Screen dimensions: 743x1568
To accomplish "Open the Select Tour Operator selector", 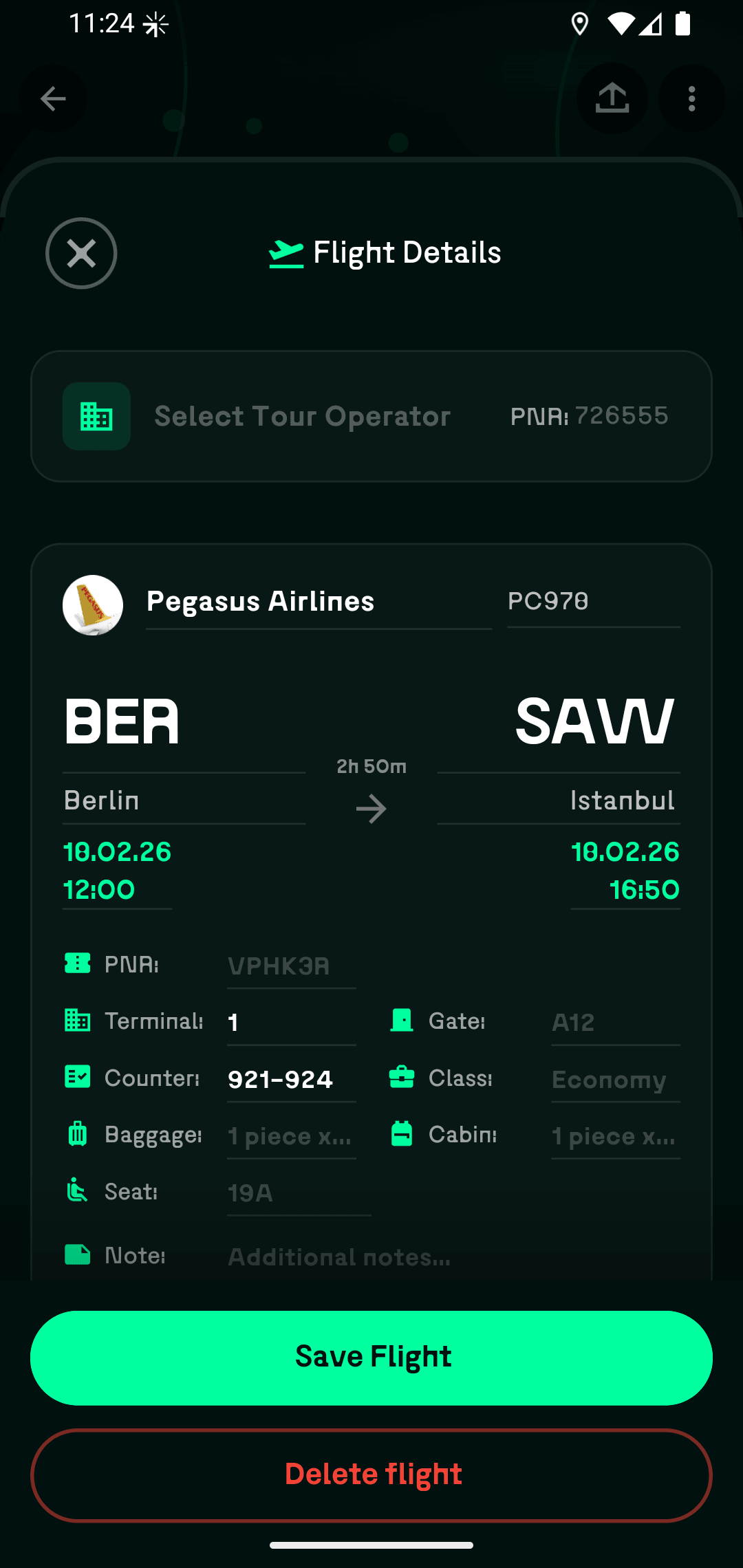I will click(303, 416).
